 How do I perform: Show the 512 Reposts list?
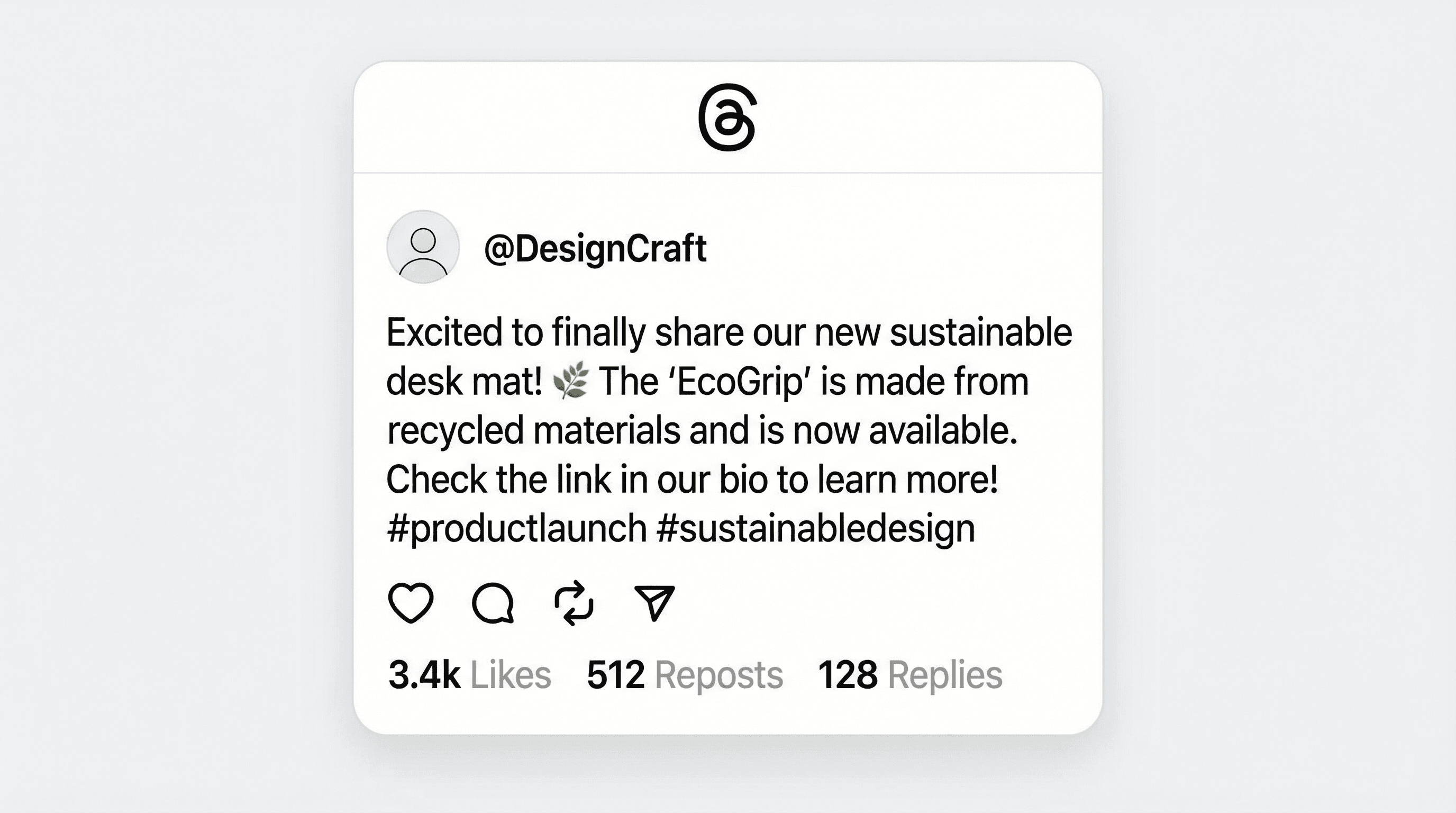(685, 674)
